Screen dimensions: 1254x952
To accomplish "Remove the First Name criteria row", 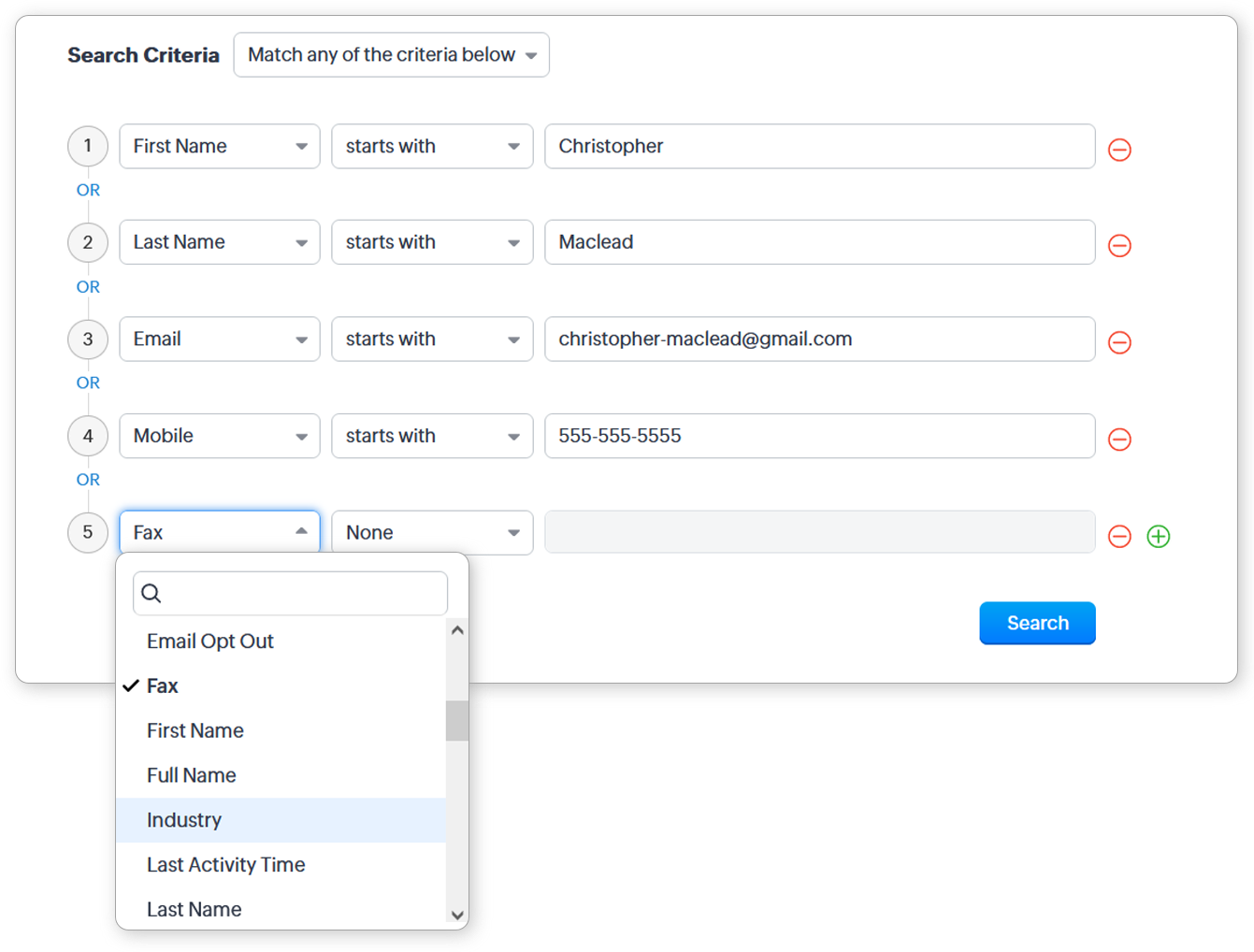I will (1119, 150).
